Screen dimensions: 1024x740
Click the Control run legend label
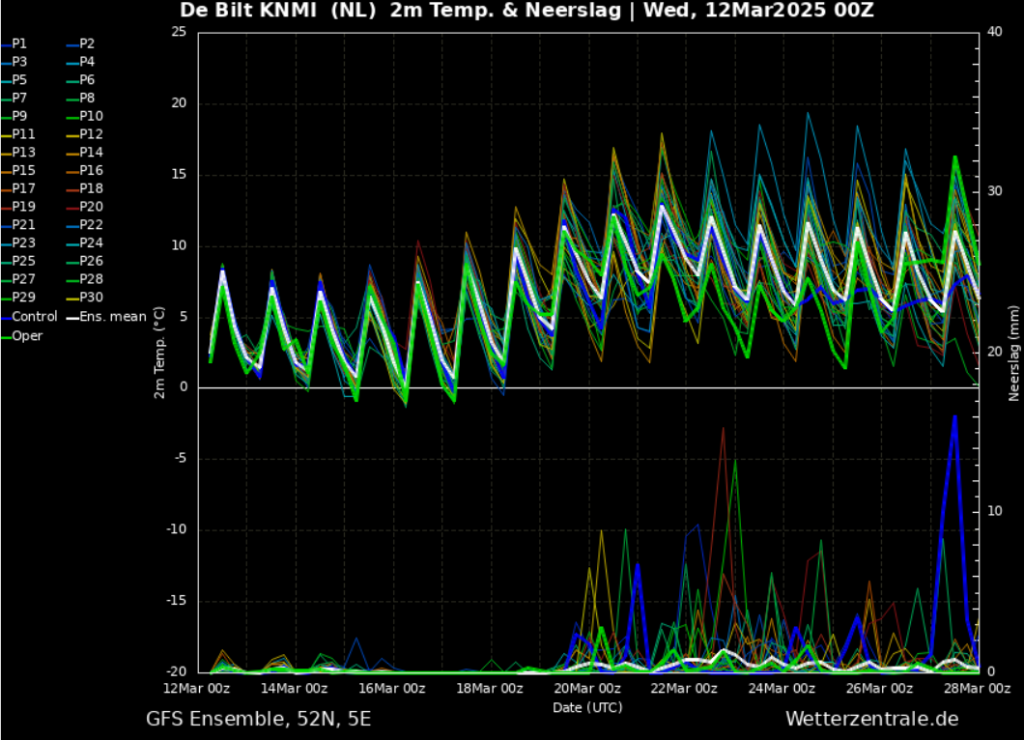[x=34, y=317]
